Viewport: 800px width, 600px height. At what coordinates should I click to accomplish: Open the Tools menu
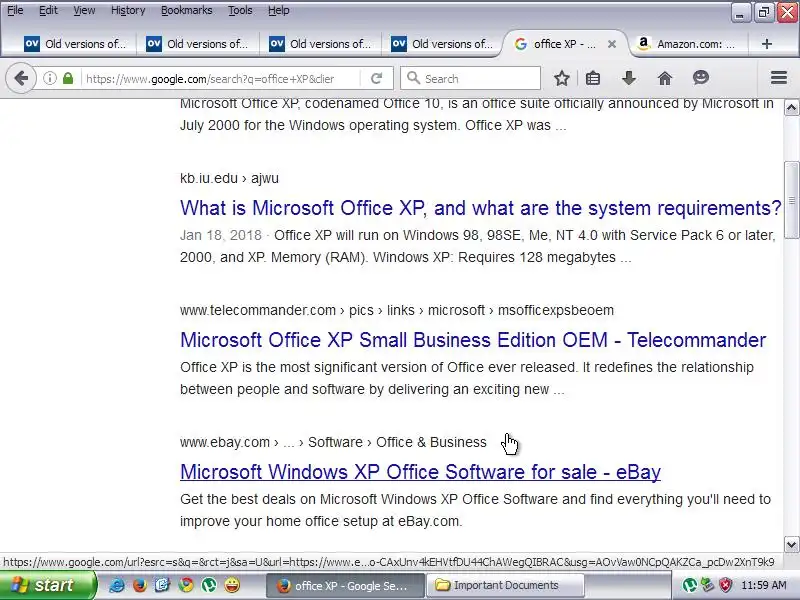pos(240,10)
